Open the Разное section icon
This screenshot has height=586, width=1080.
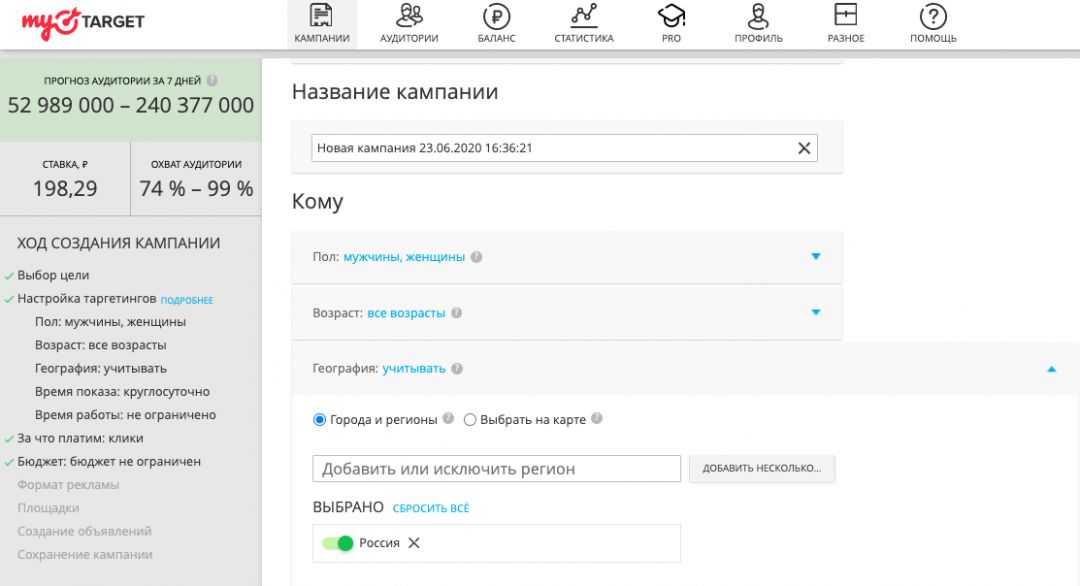click(845, 16)
